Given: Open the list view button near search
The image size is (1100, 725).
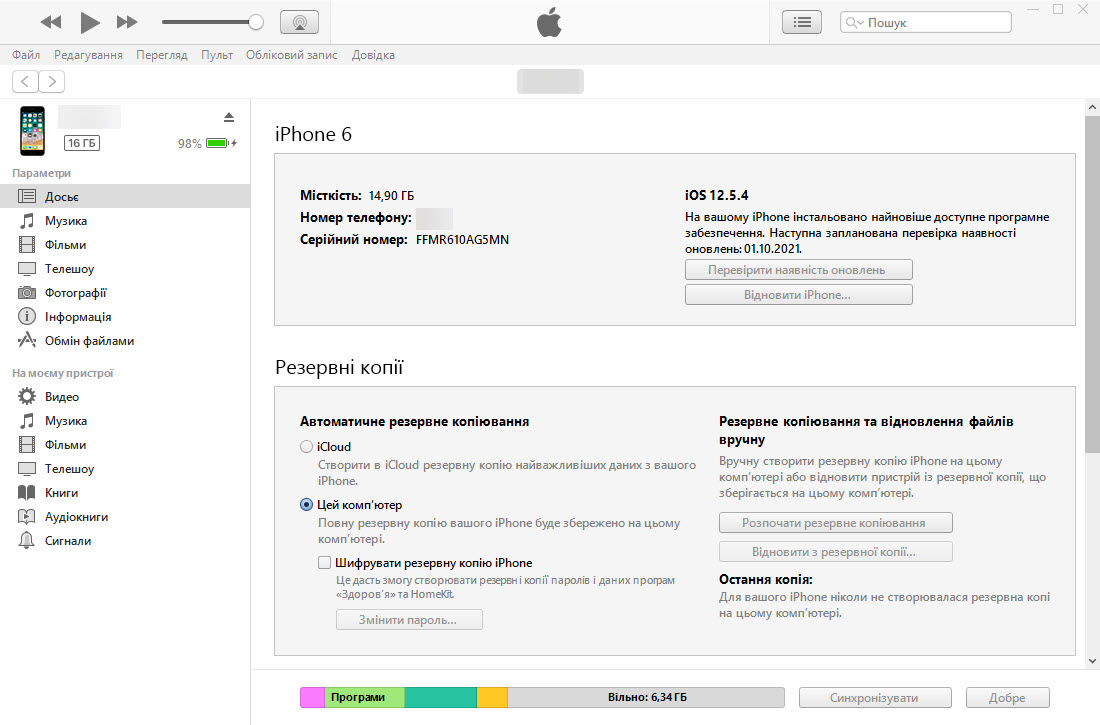Looking at the screenshot, I should (x=802, y=22).
